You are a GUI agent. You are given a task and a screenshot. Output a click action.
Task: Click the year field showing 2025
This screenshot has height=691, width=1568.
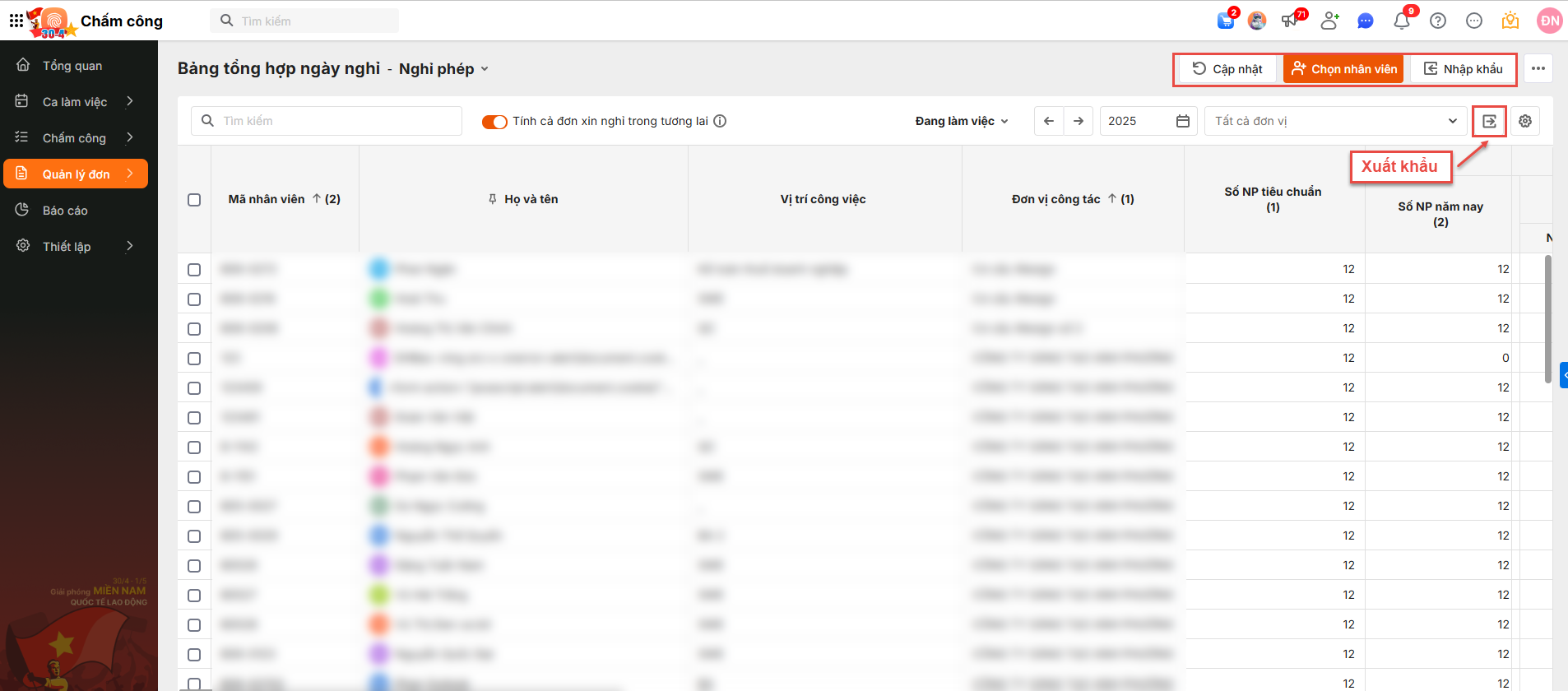(1148, 121)
